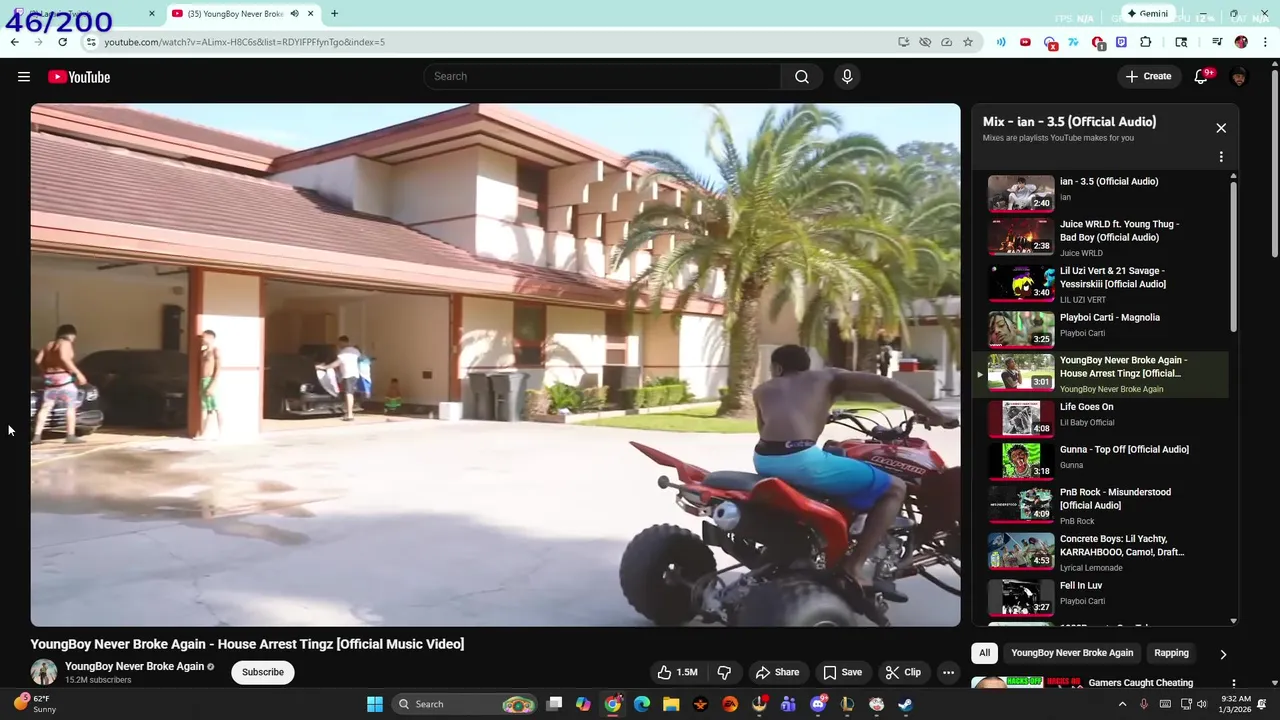This screenshot has width=1280, height=720.
Task: Create a clip with the Clip button
Action: point(903,672)
